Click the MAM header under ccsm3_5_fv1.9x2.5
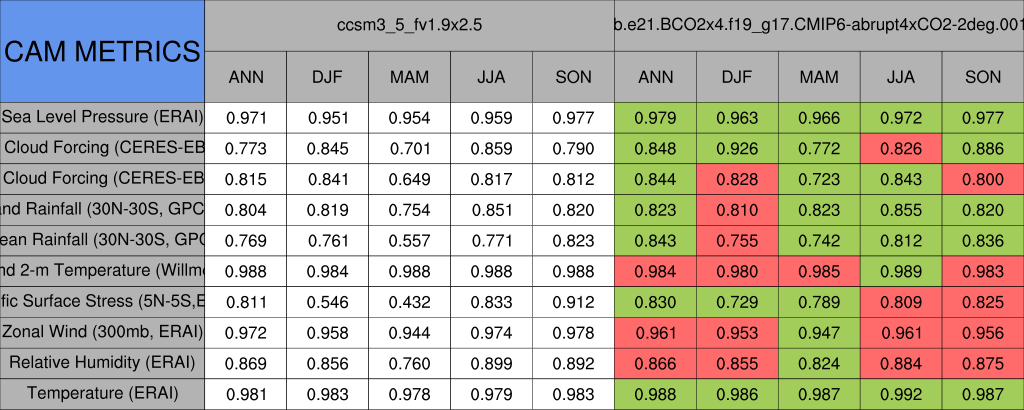This screenshot has height=410, width=1024. [x=409, y=77]
